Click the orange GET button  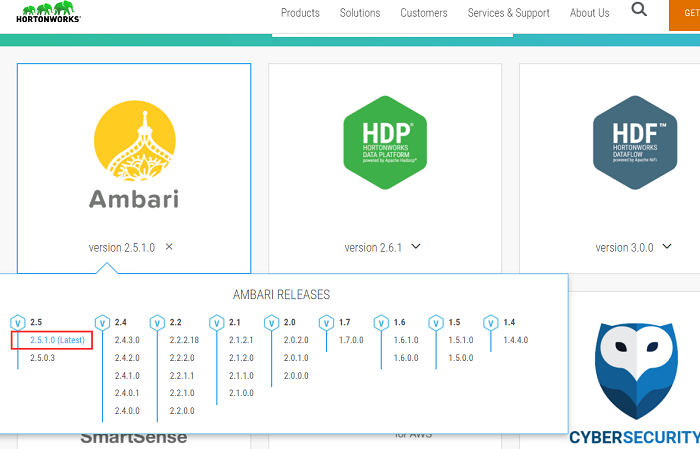point(684,15)
